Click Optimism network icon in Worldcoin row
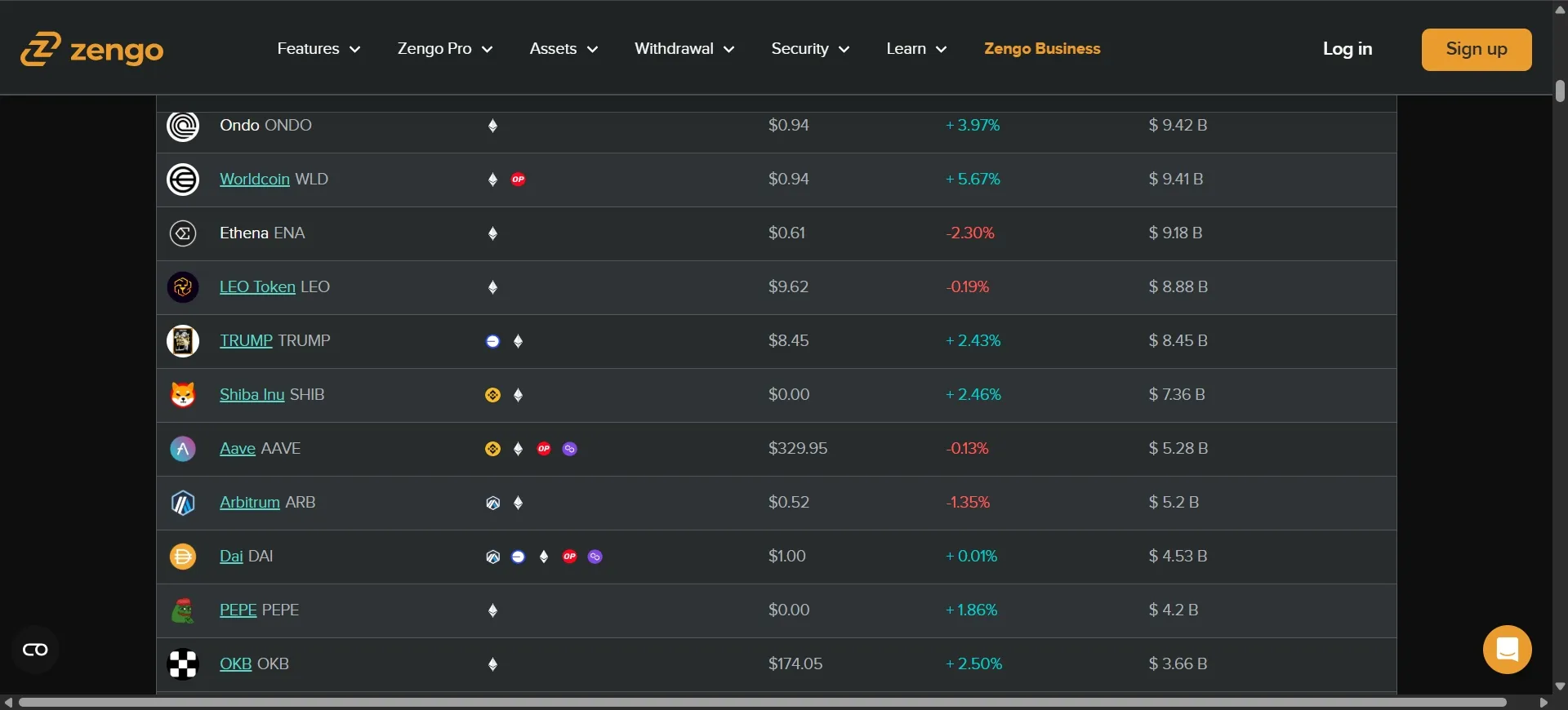This screenshot has height=710, width=1568. click(x=519, y=180)
